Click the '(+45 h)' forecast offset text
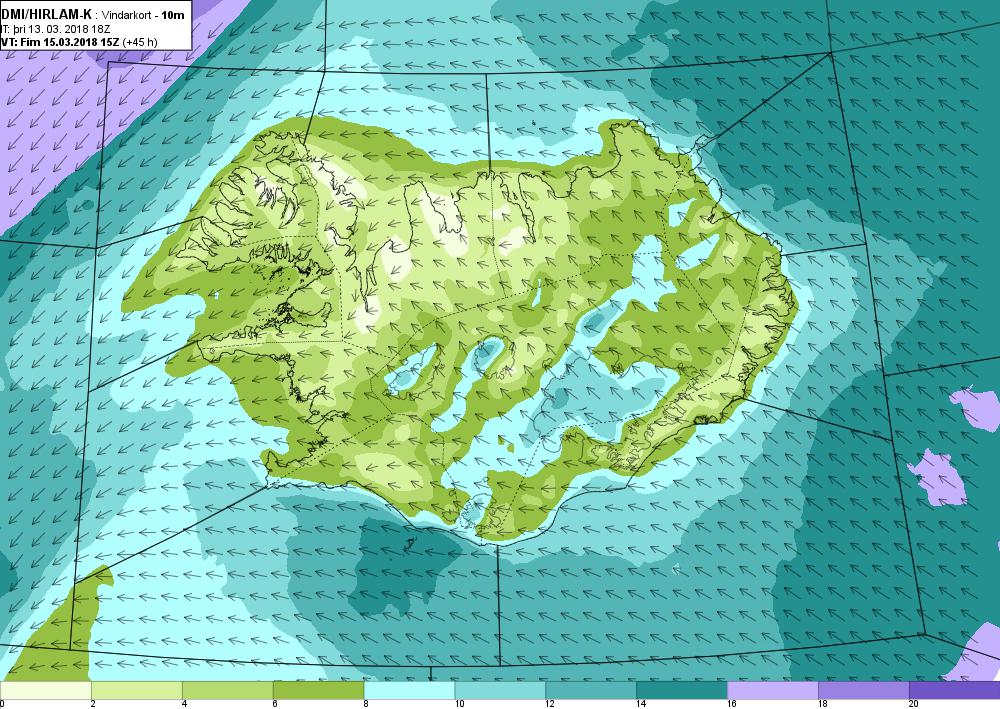Image resolution: width=1000 pixels, height=709 pixels. pos(140,42)
